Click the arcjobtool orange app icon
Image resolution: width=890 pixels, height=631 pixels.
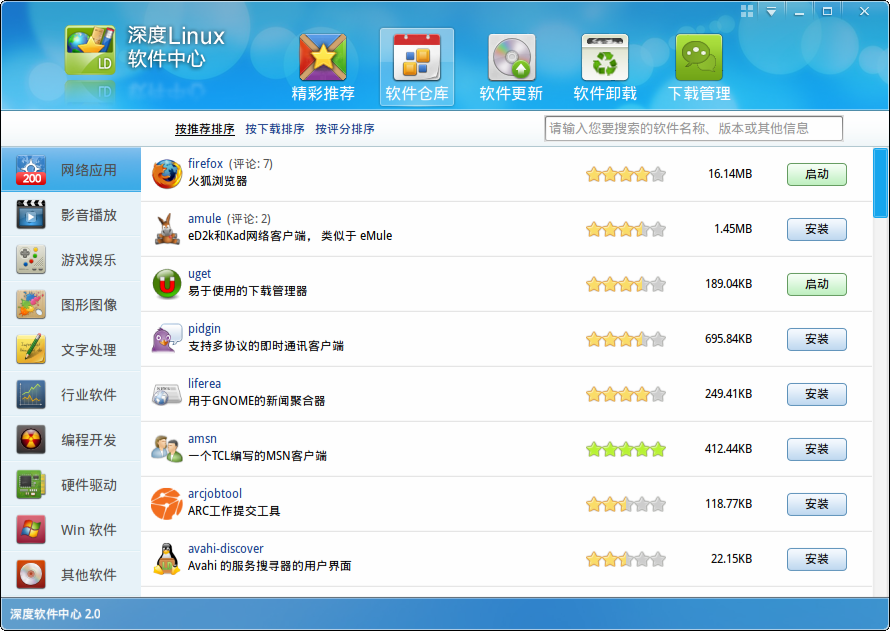pyautogui.click(x=167, y=503)
